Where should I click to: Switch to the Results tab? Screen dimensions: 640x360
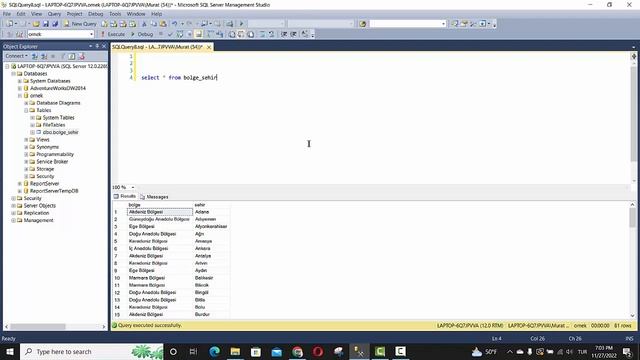[125, 196]
